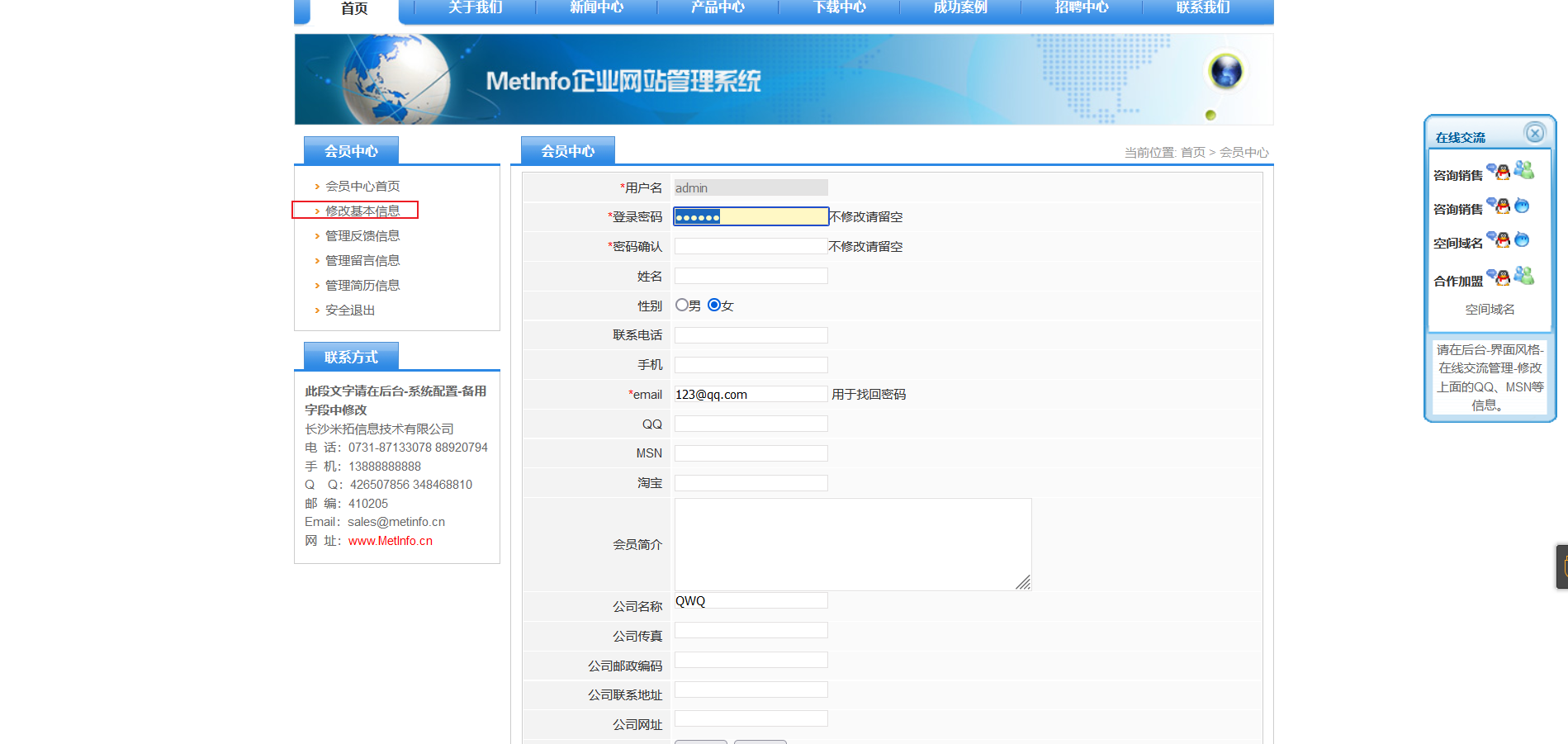The width and height of the screenshot is (1568, 744).
Task: Click the green buddy icon for 合作加盟
Action: click(1528, 277)
